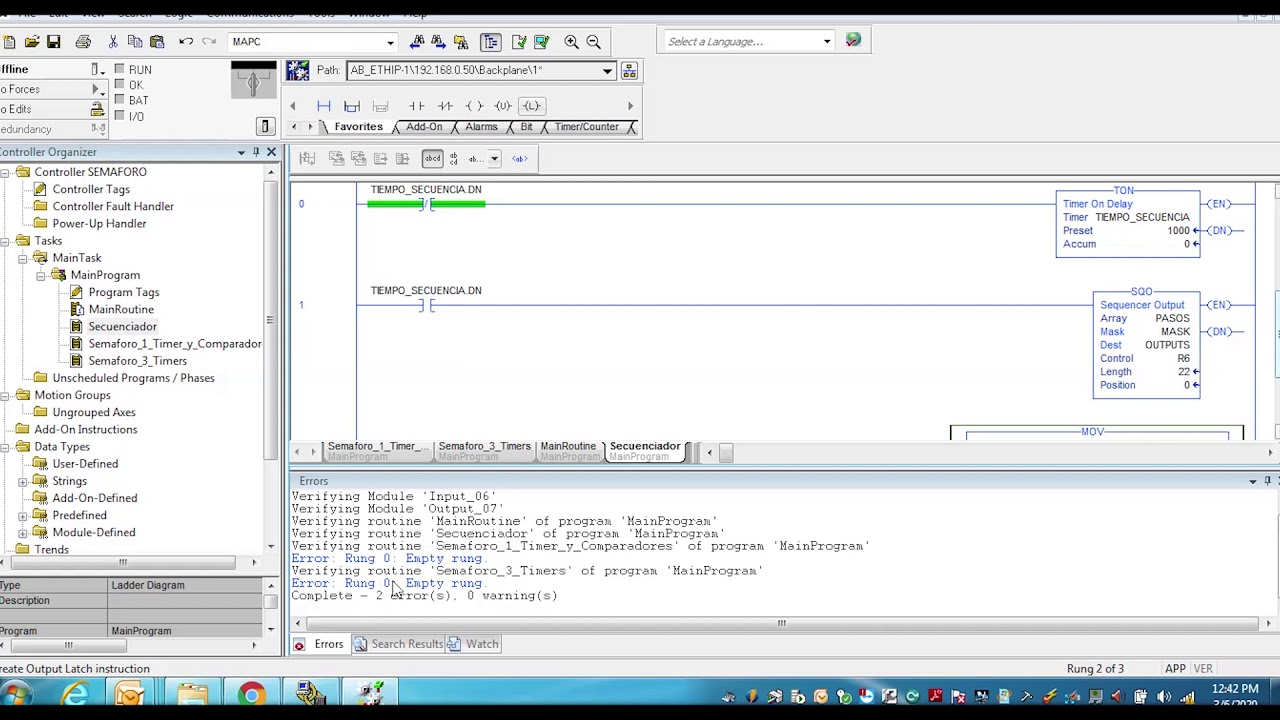
Task: Click the Paste clipboard icon
Action: [157, 42]
